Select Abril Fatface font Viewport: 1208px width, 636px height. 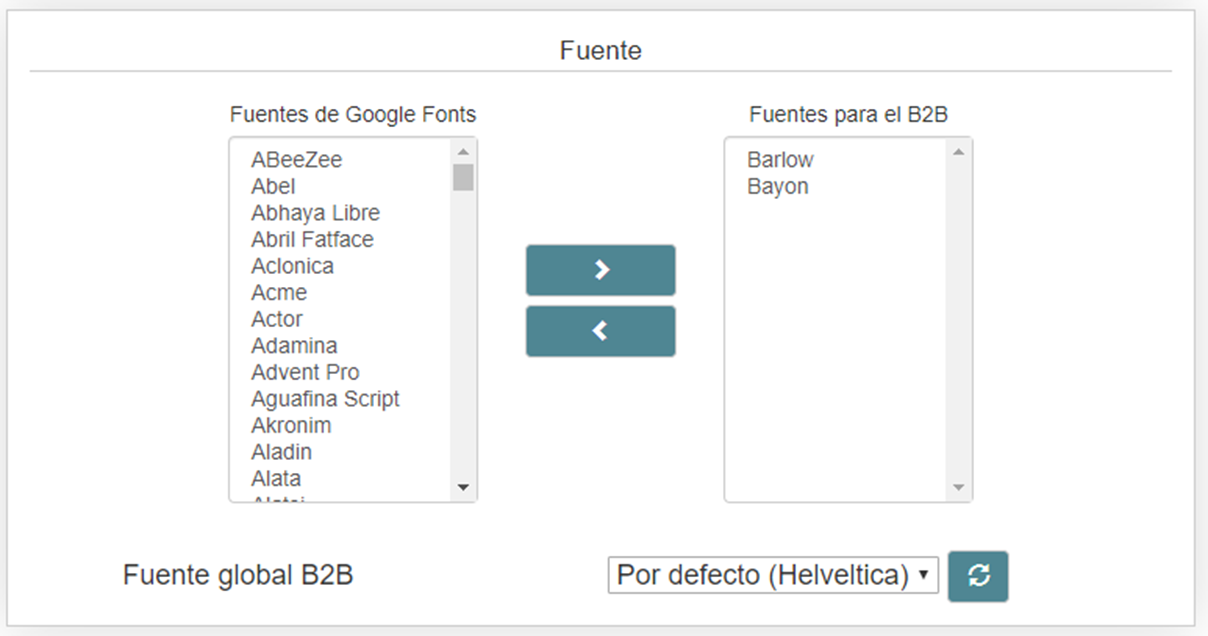[312, 240]
